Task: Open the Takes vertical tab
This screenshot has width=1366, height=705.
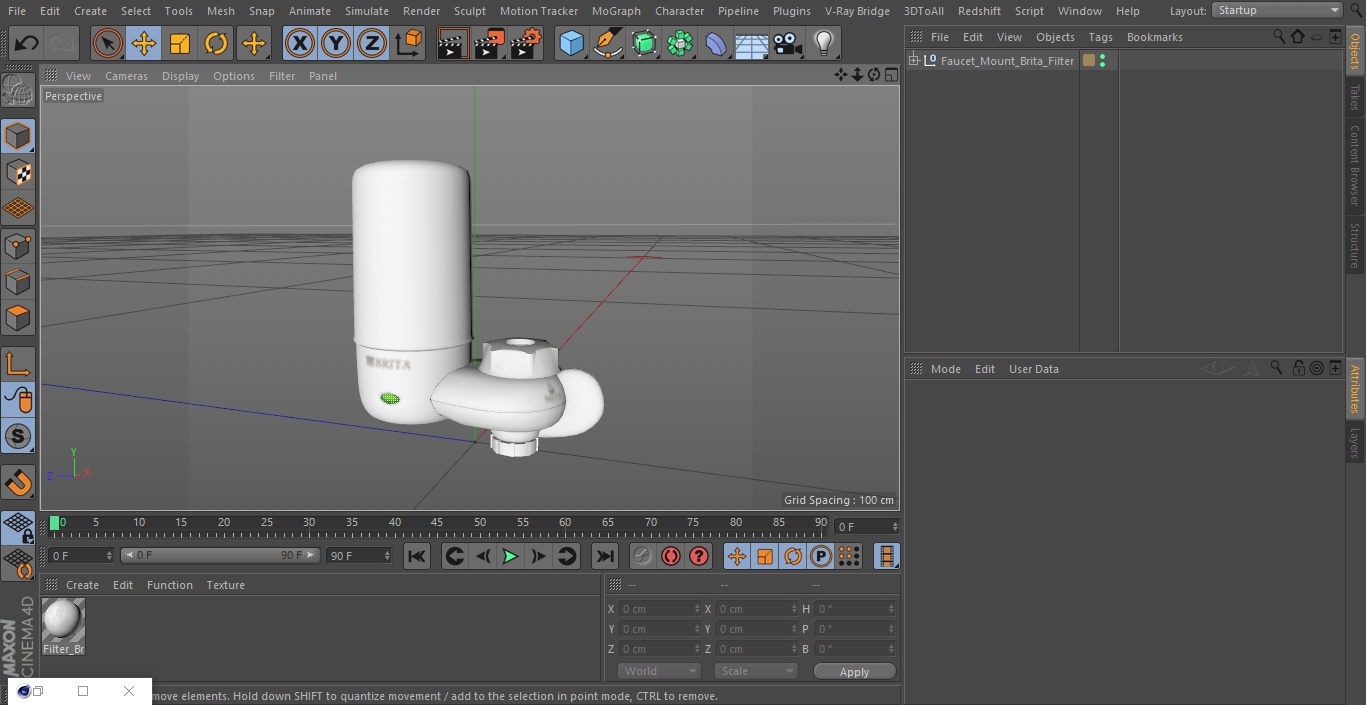Action: pyautogui.click(x=1355, y=97)
